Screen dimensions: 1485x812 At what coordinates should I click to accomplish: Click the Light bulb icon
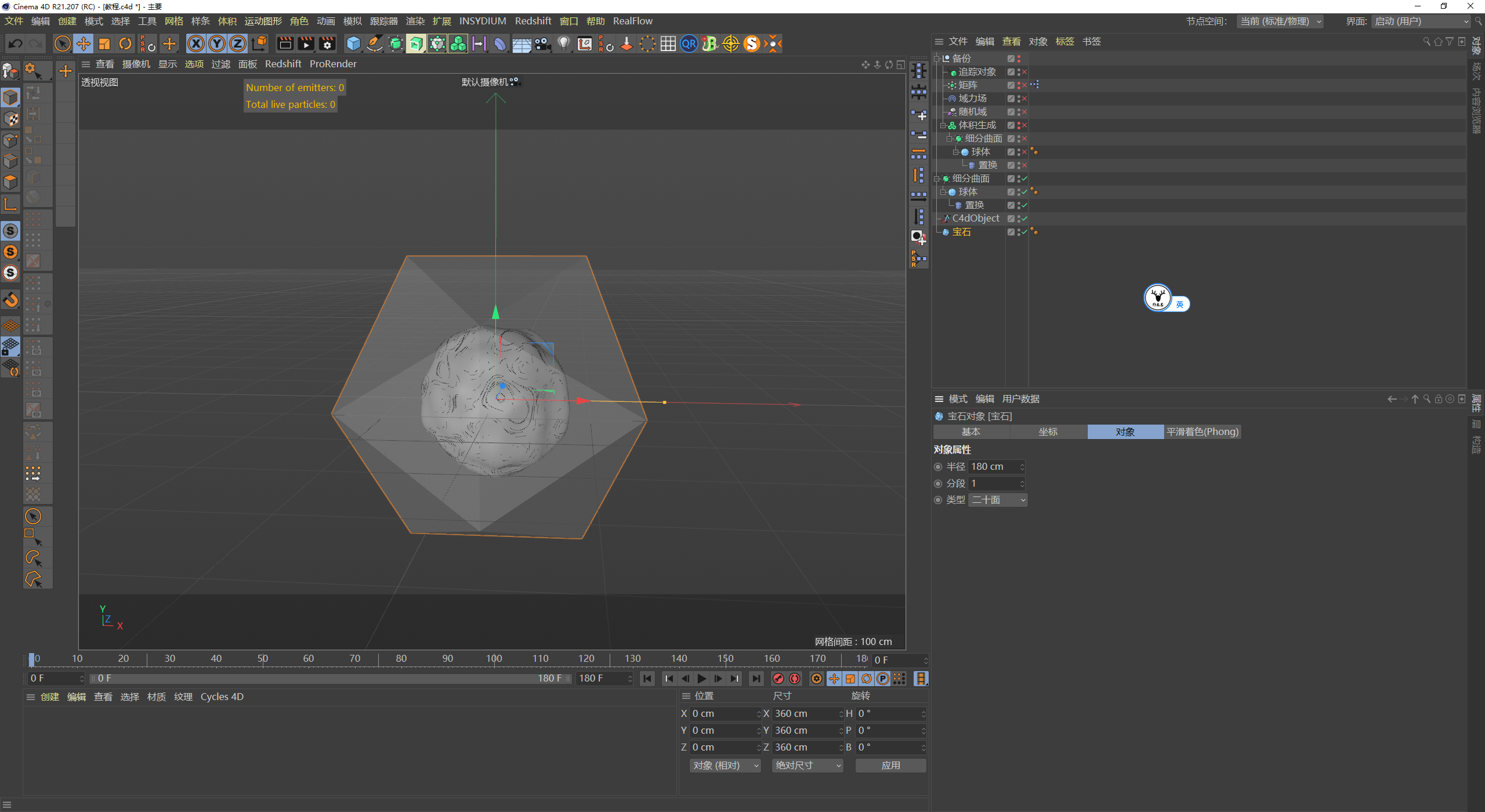pos(563,43)
